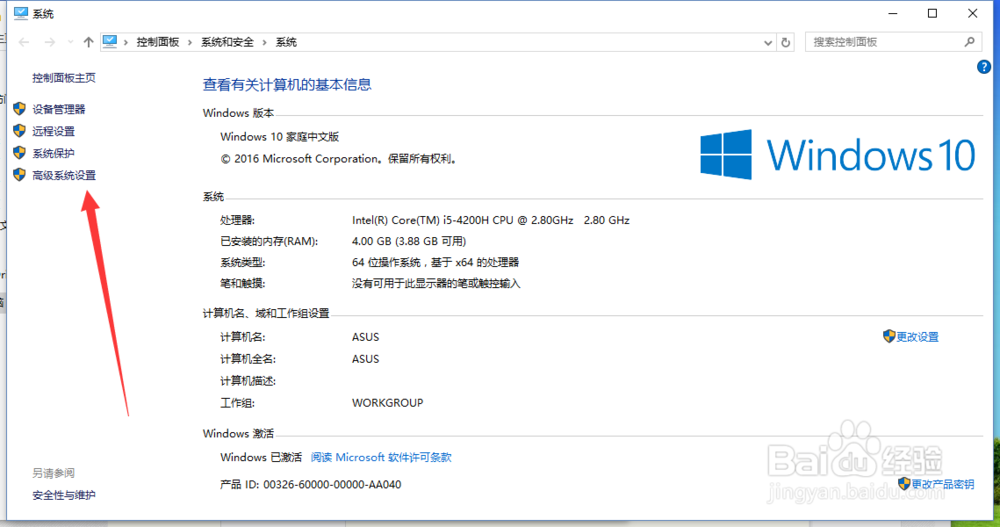Select Windows 10 家庭中文版 edition text
1000x527 pixels.
coord(279,137)
